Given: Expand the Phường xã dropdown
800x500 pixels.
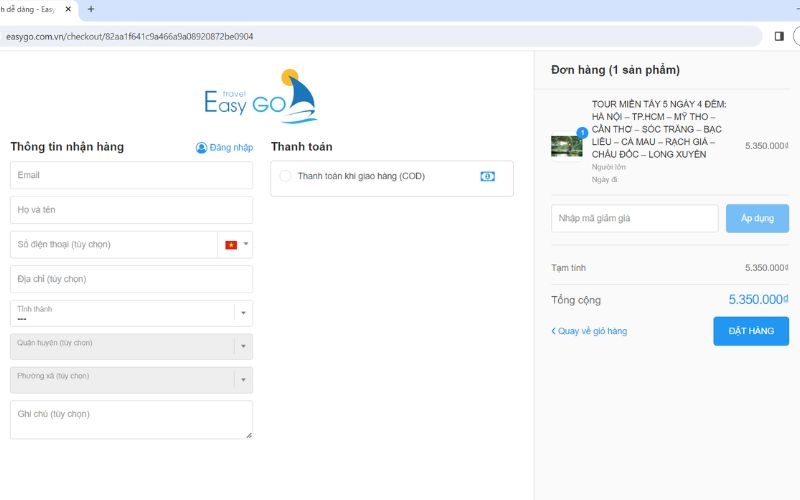Looking at the screenshot, I should (241, 380).
